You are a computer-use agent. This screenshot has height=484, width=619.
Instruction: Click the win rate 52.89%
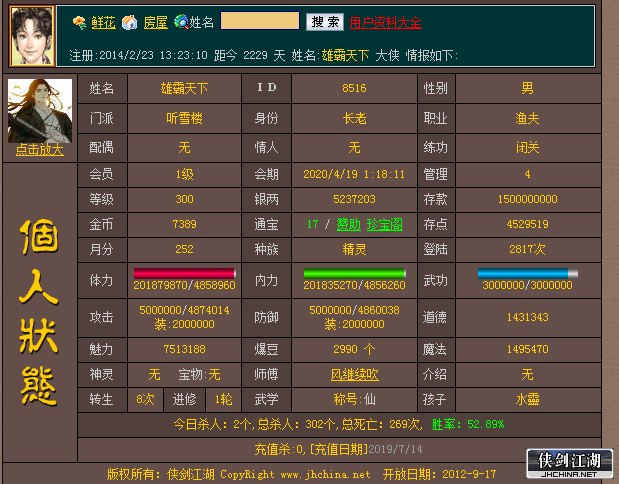[x=486, y=424]
